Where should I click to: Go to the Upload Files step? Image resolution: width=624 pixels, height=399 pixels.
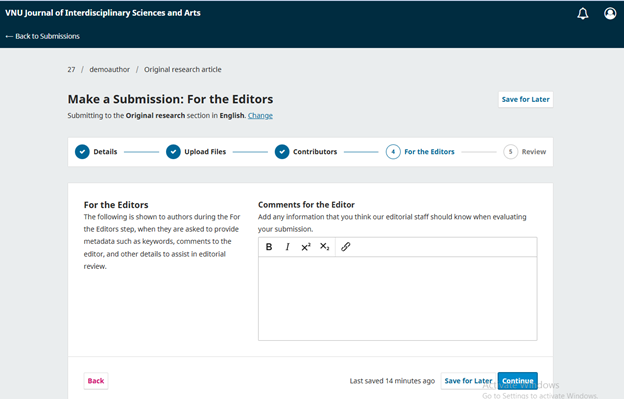click(x=196, y=152)
